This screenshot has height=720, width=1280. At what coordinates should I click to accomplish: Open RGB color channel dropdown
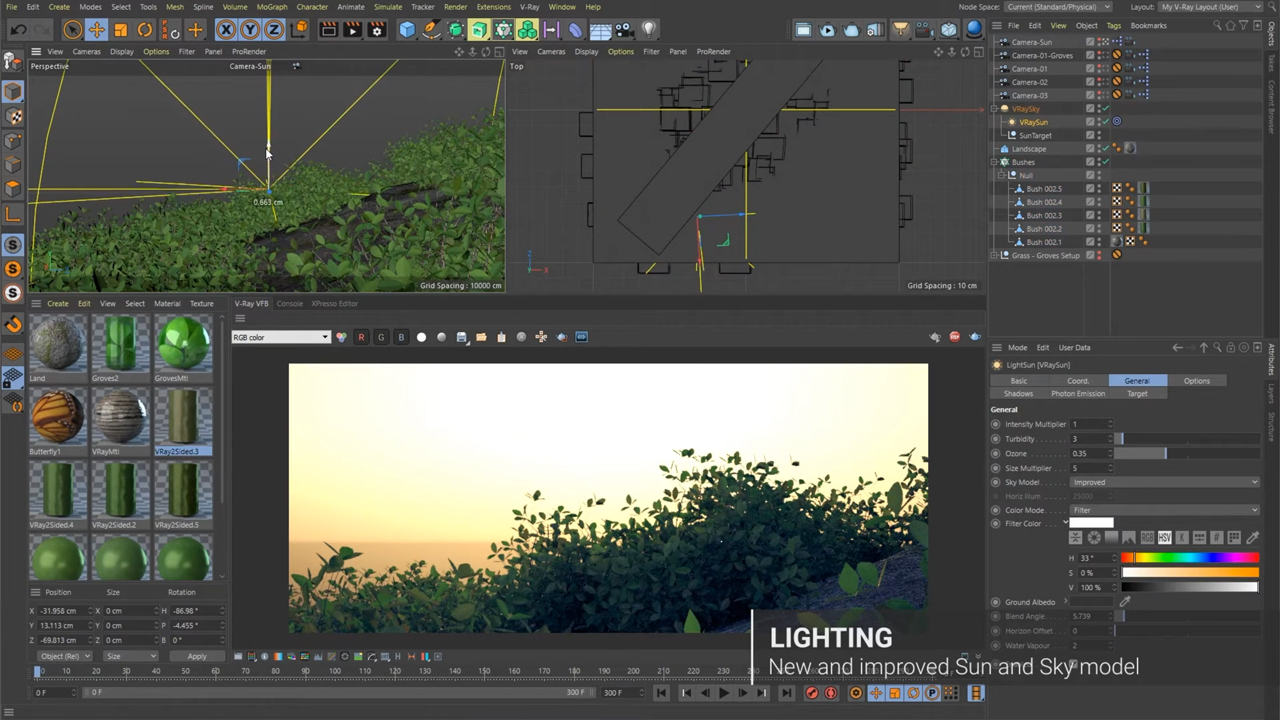[280, 337]
